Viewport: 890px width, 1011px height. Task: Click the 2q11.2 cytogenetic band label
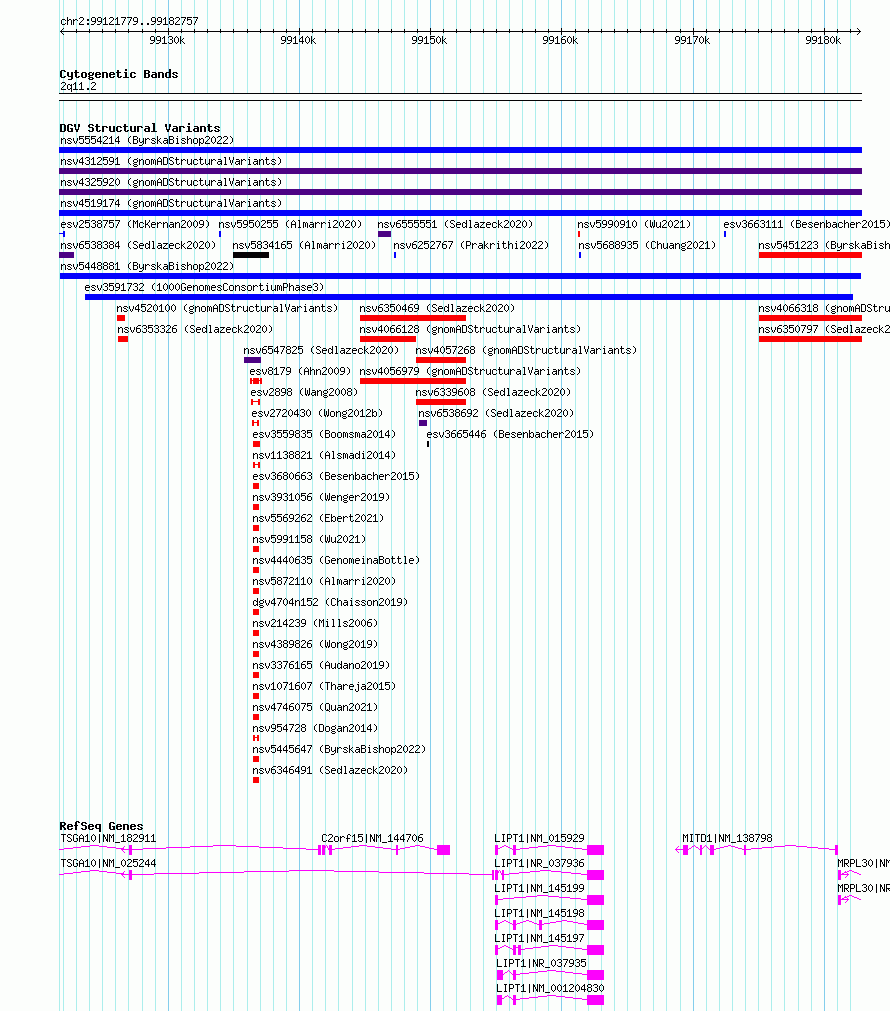(78, 86)
